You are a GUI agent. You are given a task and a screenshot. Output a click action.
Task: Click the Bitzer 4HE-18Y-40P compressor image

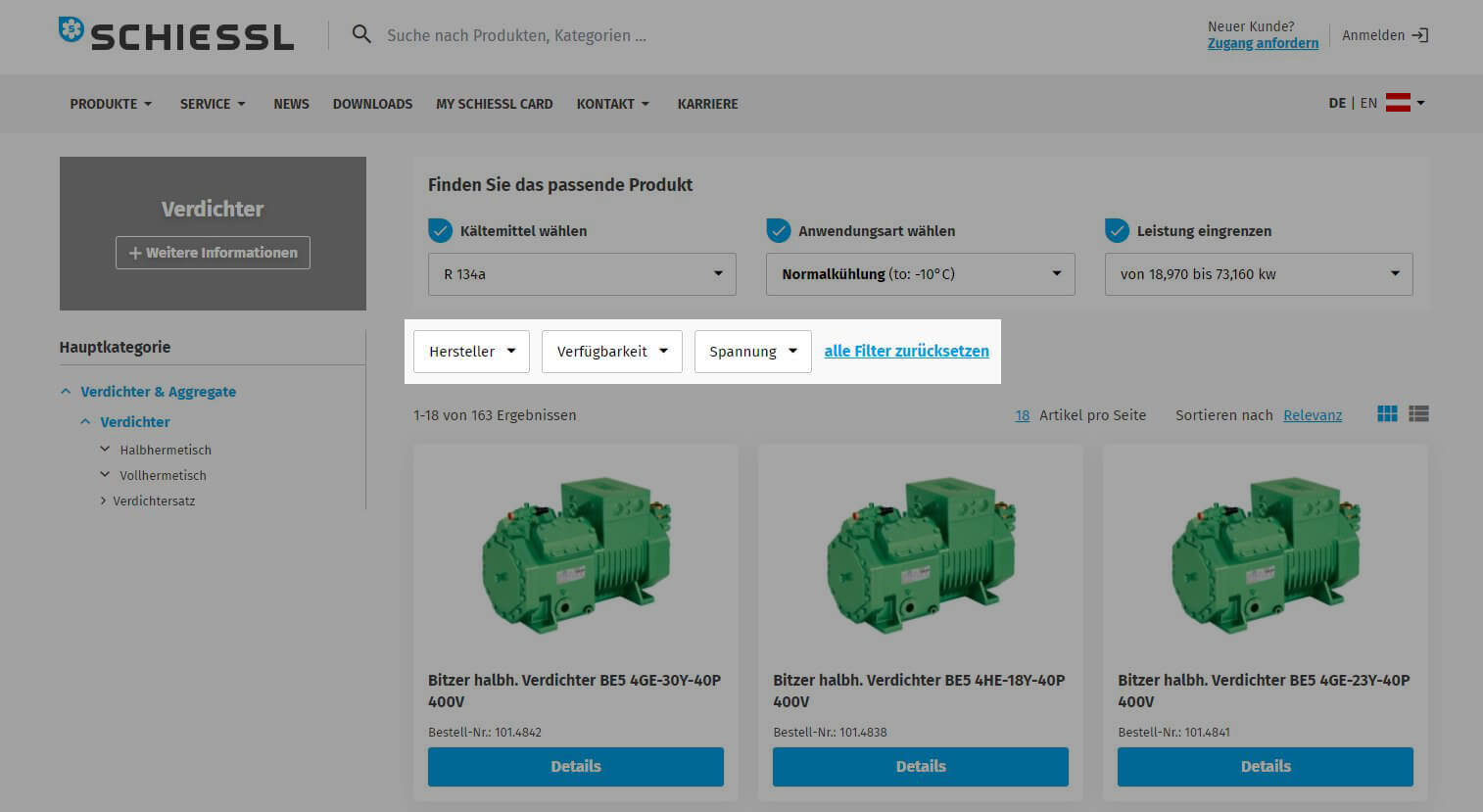(x=921, y=555)
